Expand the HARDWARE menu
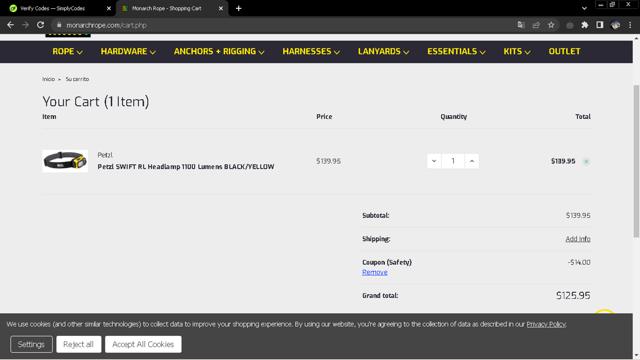The image size is (640, 360). [x=128, y=51]
